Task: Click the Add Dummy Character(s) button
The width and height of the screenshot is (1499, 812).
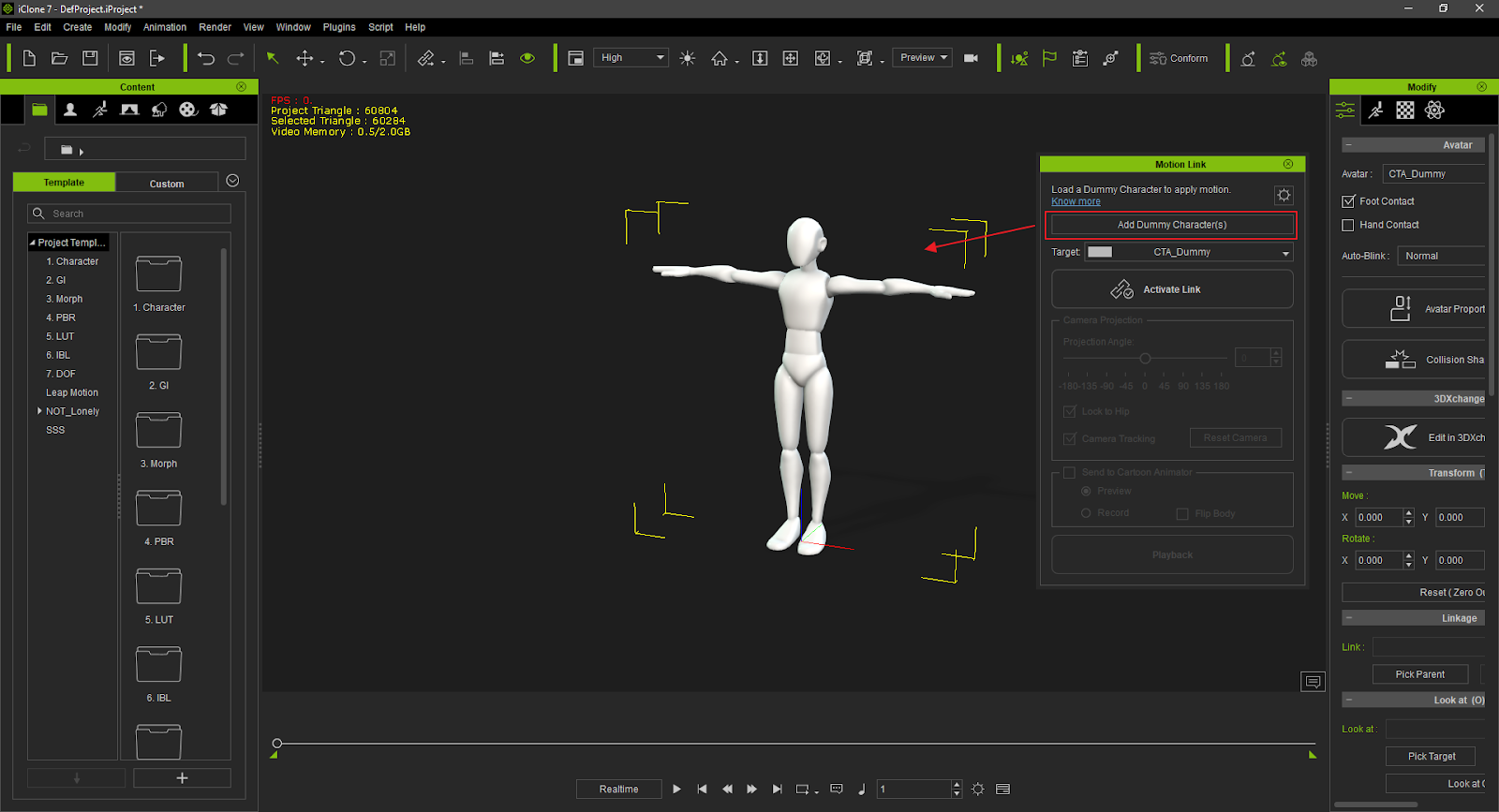Action: point(1172,225)
